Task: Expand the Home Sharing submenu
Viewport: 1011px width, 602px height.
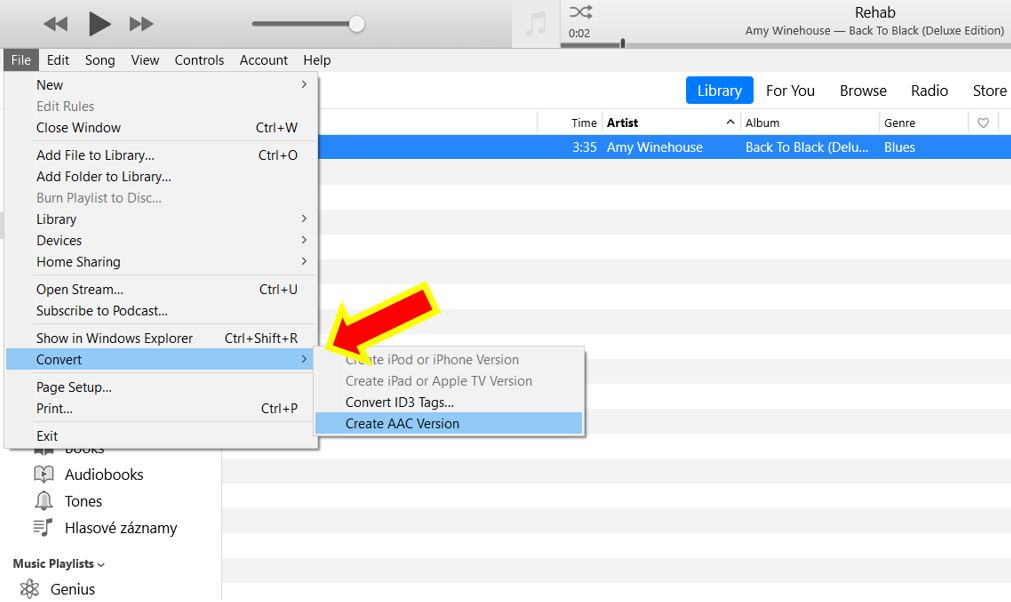Action: [161, 262]
